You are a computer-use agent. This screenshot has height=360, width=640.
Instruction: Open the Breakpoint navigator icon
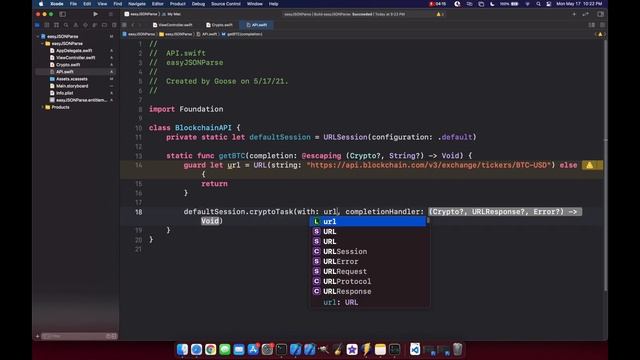pos(104,25)
